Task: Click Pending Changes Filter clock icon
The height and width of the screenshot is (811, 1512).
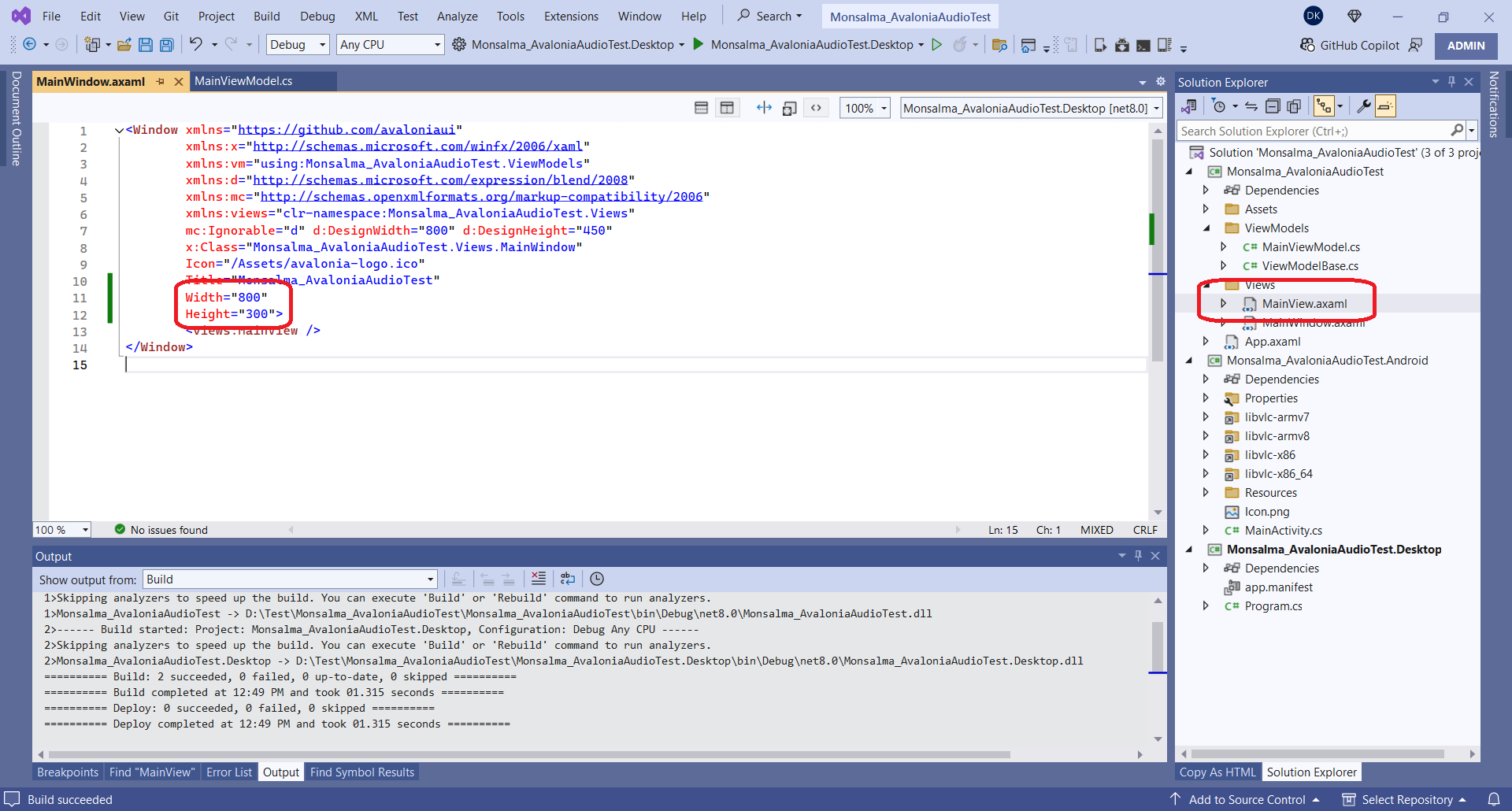Action: click(1219, 106)
